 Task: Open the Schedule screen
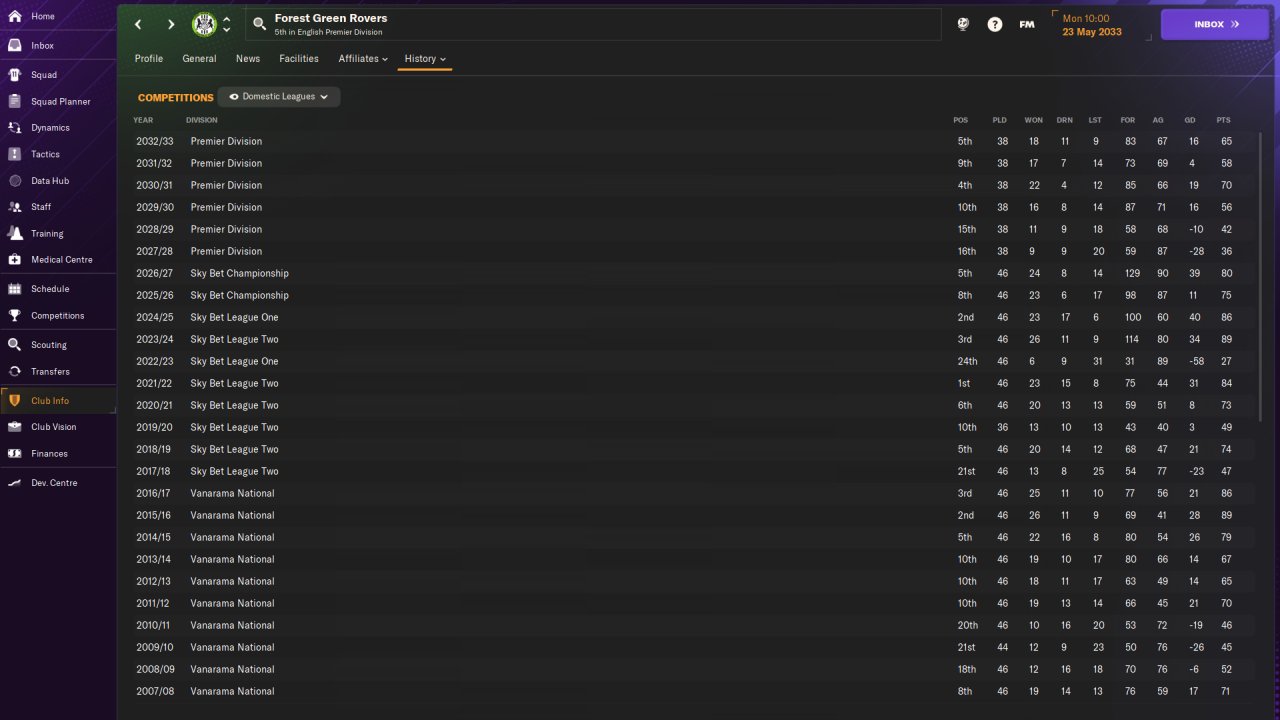pyautogui.click(x=58, y=289)
